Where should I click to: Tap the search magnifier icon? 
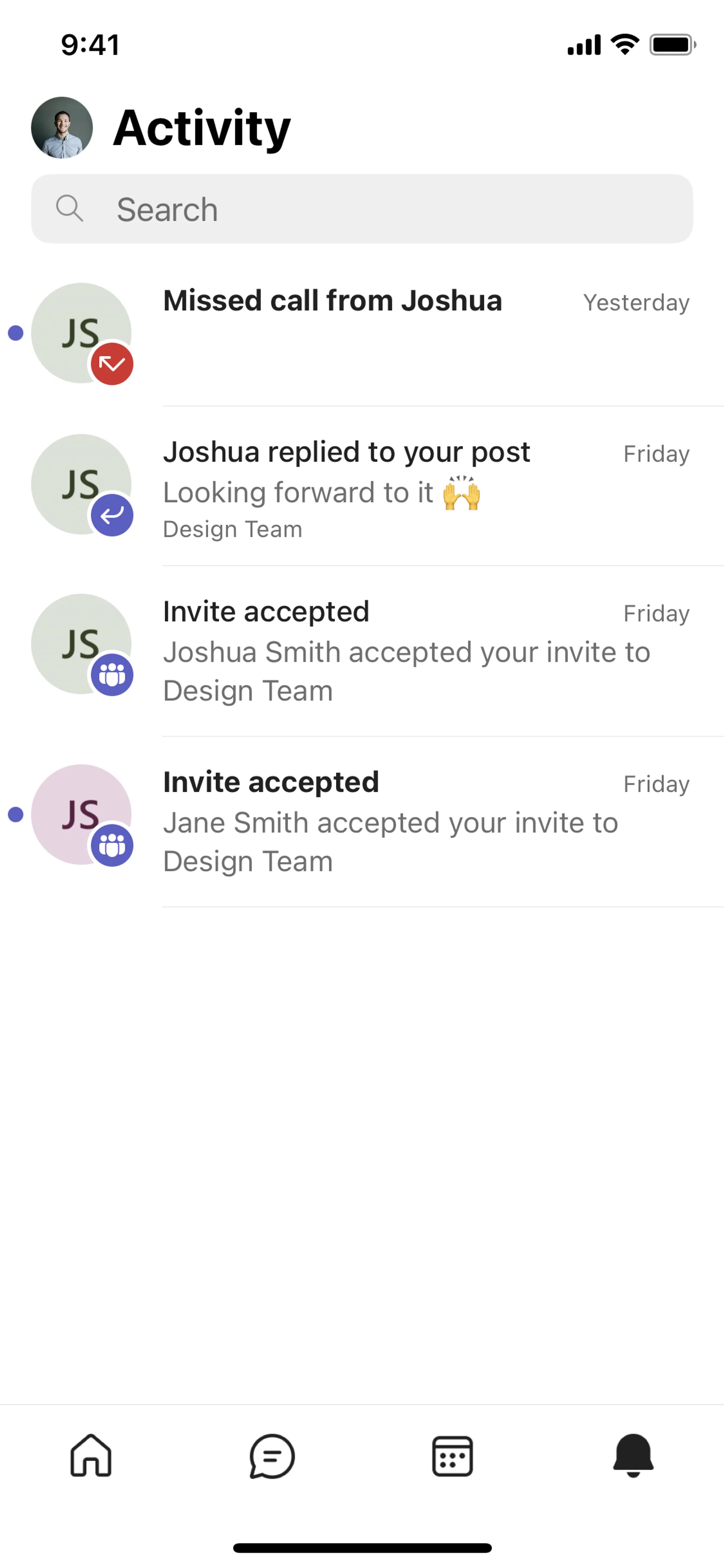pos(69,209)
